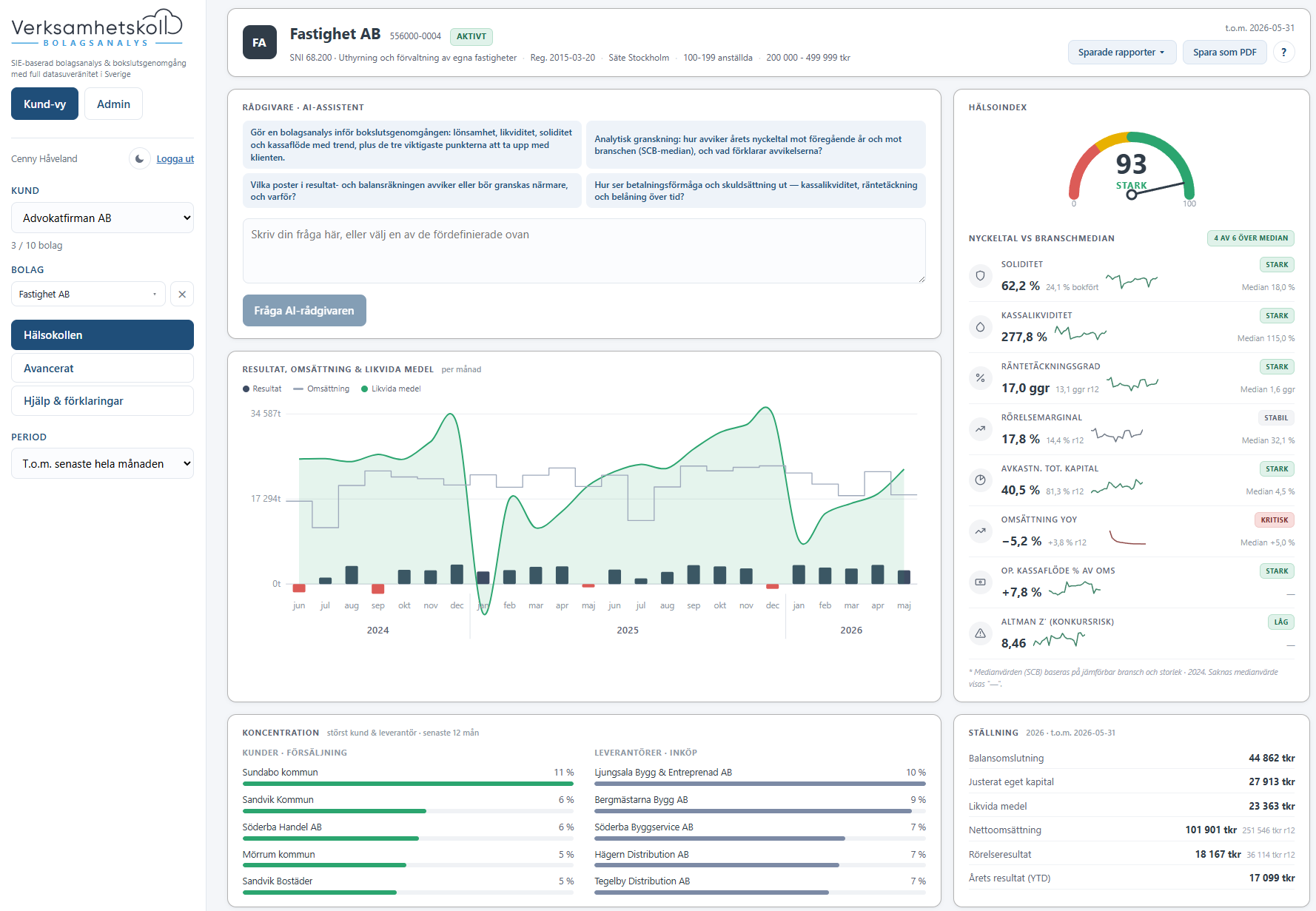Click Söderba Handel AB customer row
Viewport: 1316px width, 911px height.
tap(408, 830)
